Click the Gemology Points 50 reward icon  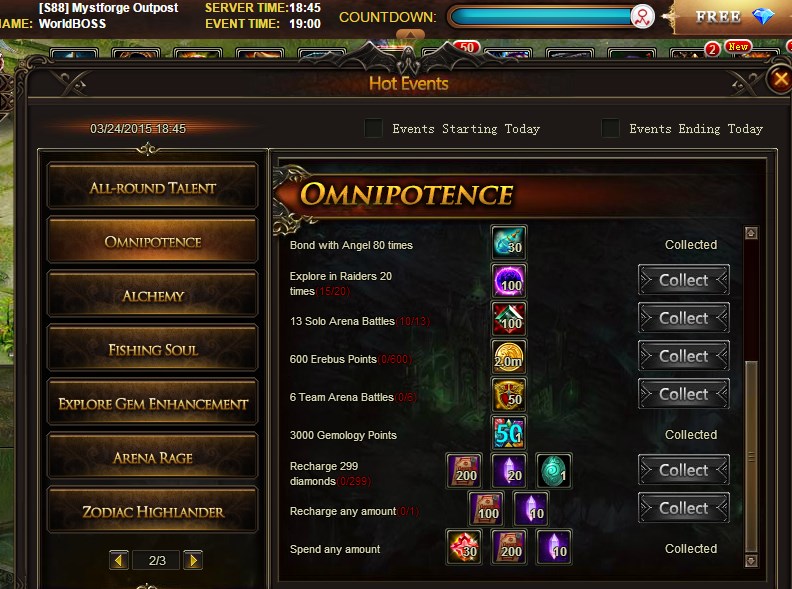[x=509, y=433]
